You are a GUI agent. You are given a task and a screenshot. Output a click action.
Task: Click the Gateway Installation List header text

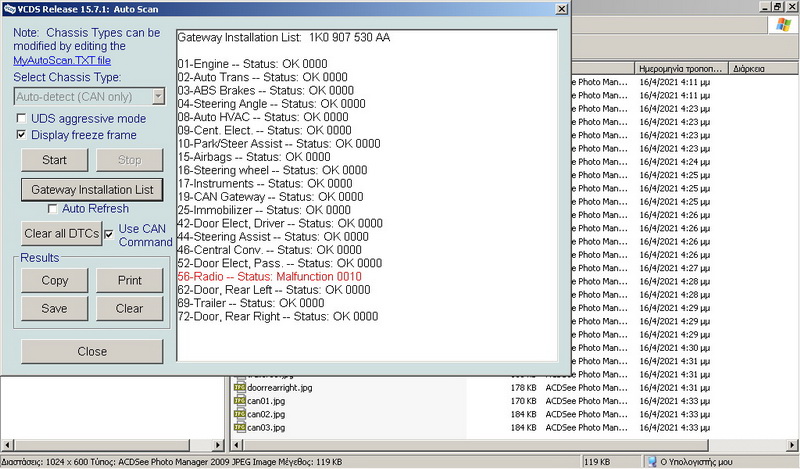click(x=284, y=37)
